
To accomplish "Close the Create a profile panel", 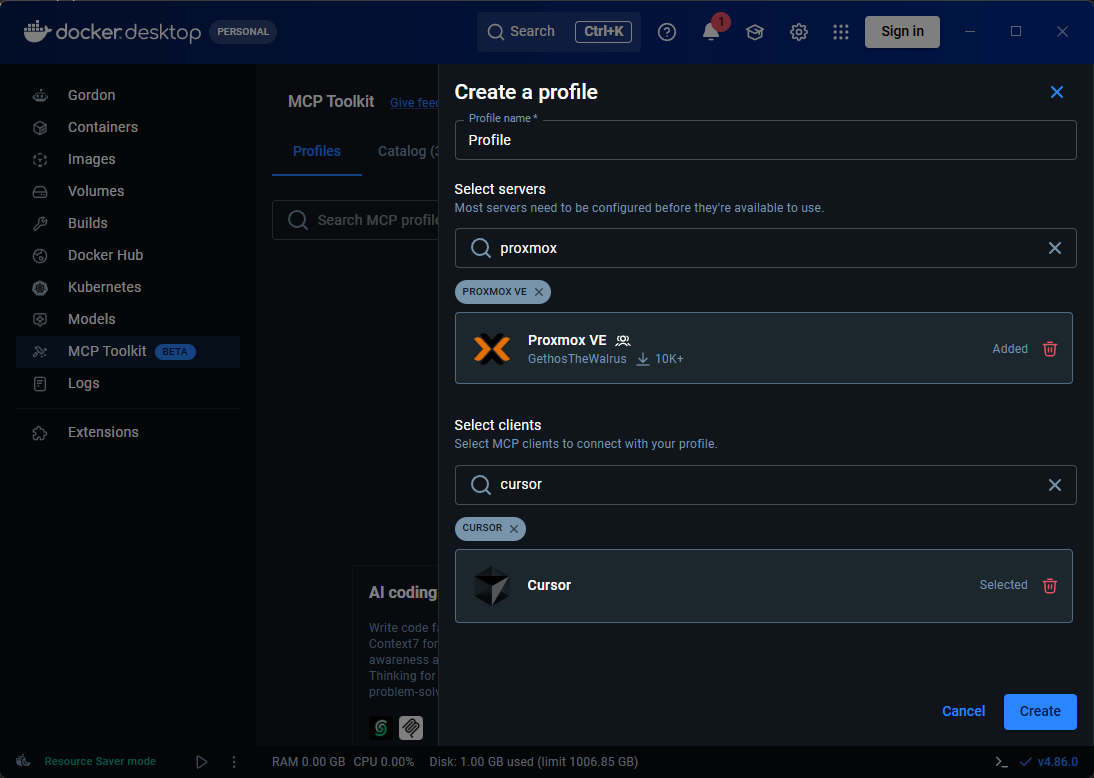I will pos(1057,92).
